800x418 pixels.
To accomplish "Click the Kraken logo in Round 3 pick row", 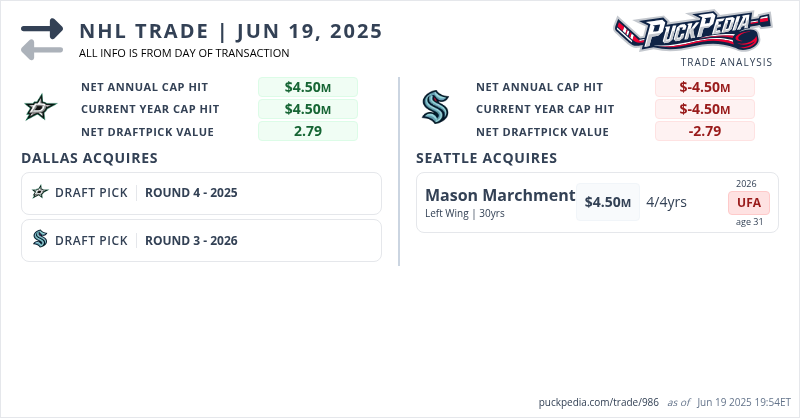I will 40,240.
